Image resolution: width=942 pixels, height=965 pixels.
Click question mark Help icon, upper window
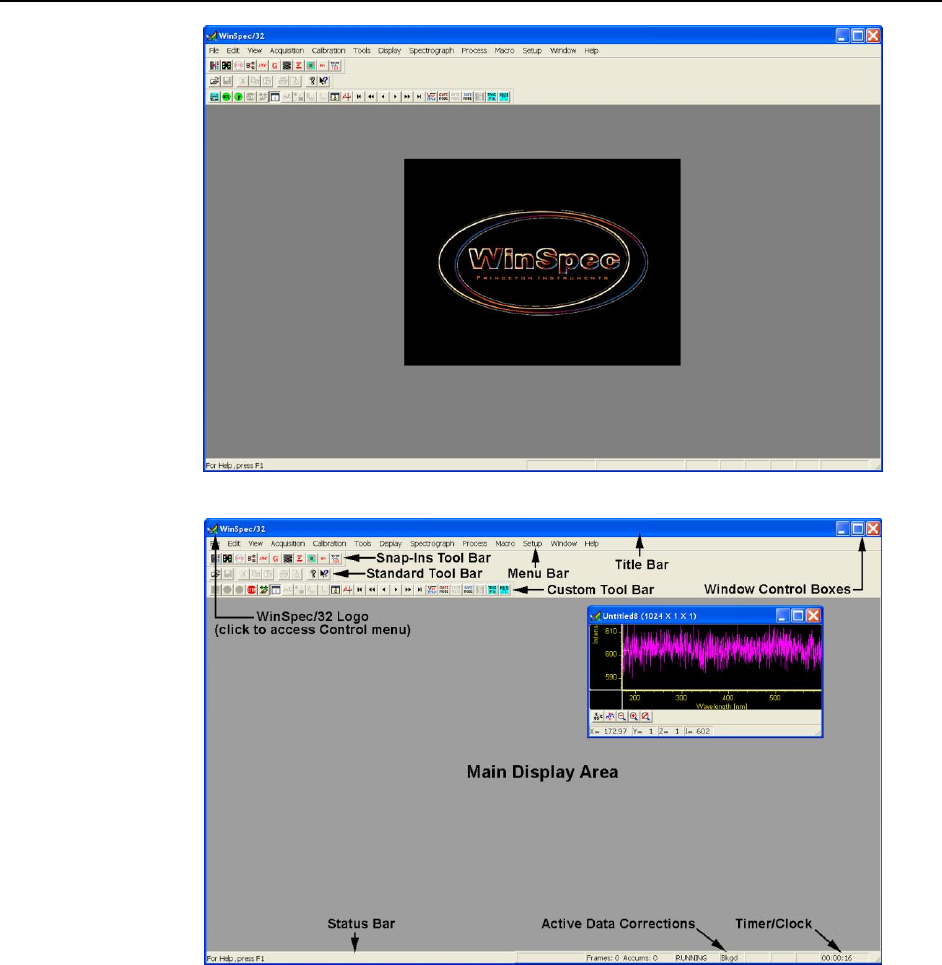pyautogui.click(x=312, y=81)
